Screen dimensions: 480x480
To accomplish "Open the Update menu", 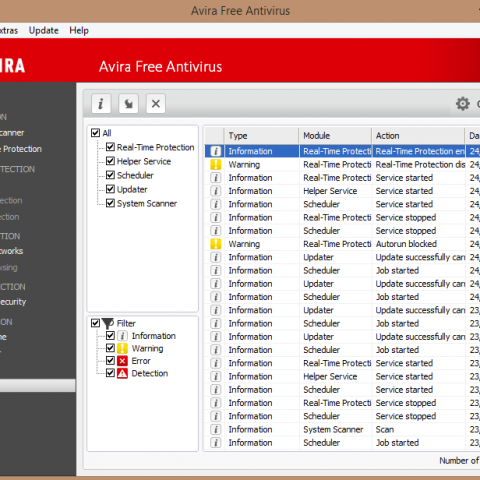I will [x=44, y=30].
